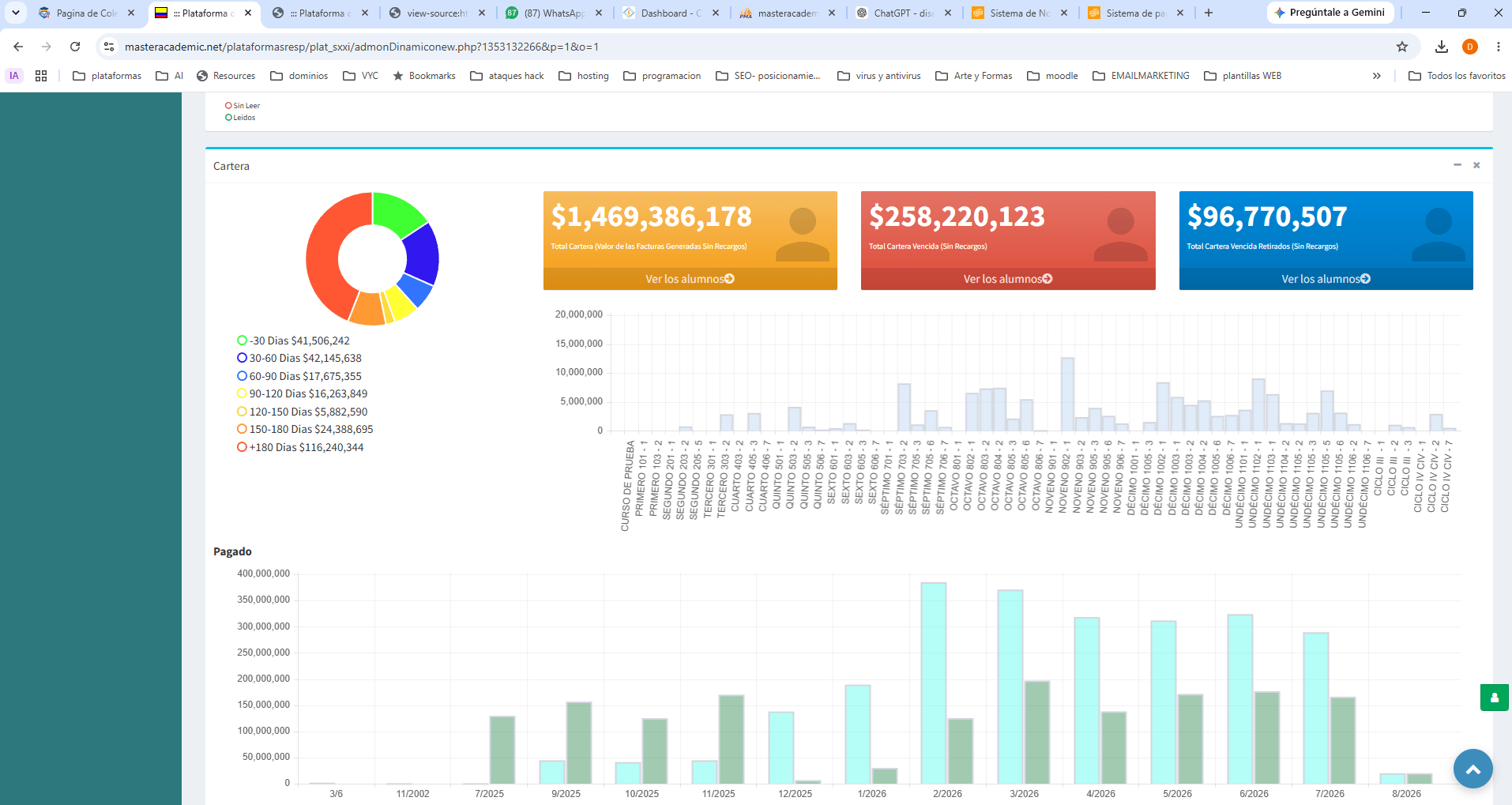Click the $1,469,386,178 total cartera amount

click(652, 216)
